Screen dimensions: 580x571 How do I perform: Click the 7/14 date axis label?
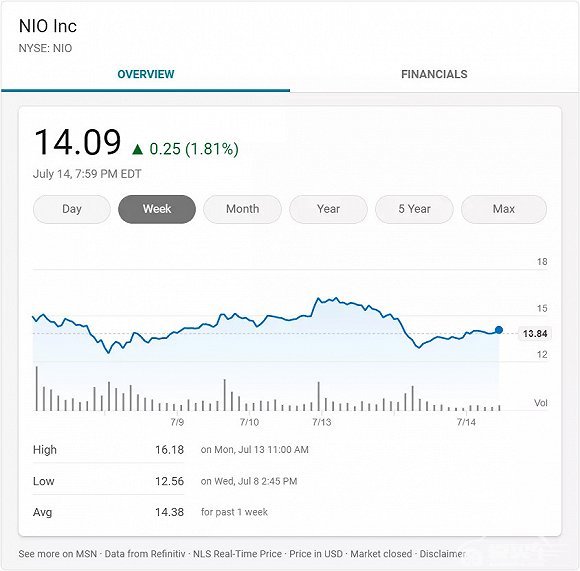pyautogui.click(x=466, y=422)
